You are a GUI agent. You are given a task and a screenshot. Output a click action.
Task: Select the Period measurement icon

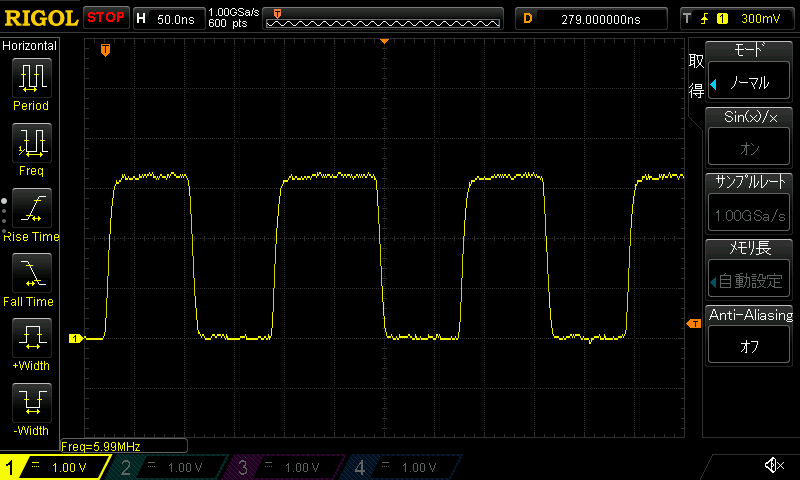32,78
